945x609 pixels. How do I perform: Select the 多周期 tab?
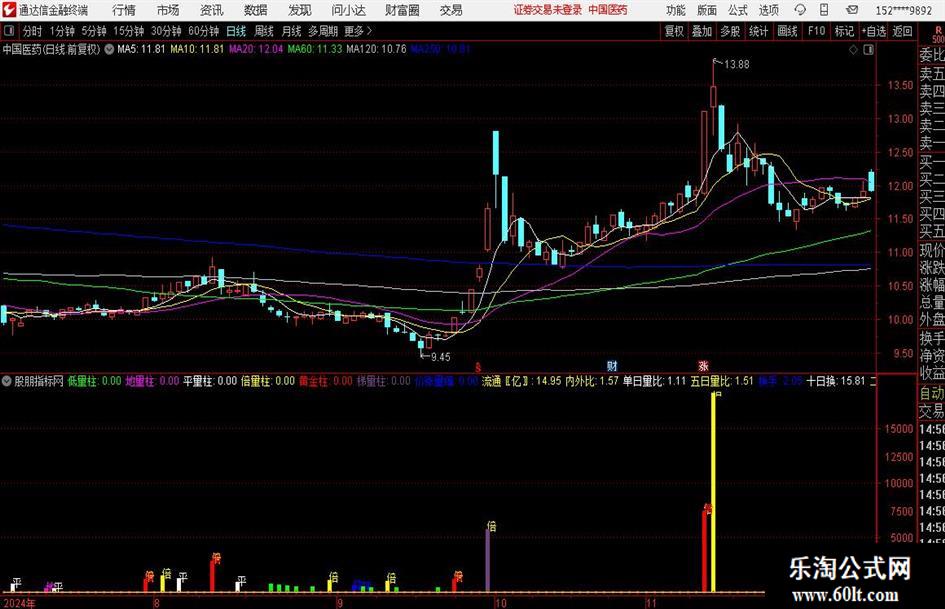coord(323,31)
